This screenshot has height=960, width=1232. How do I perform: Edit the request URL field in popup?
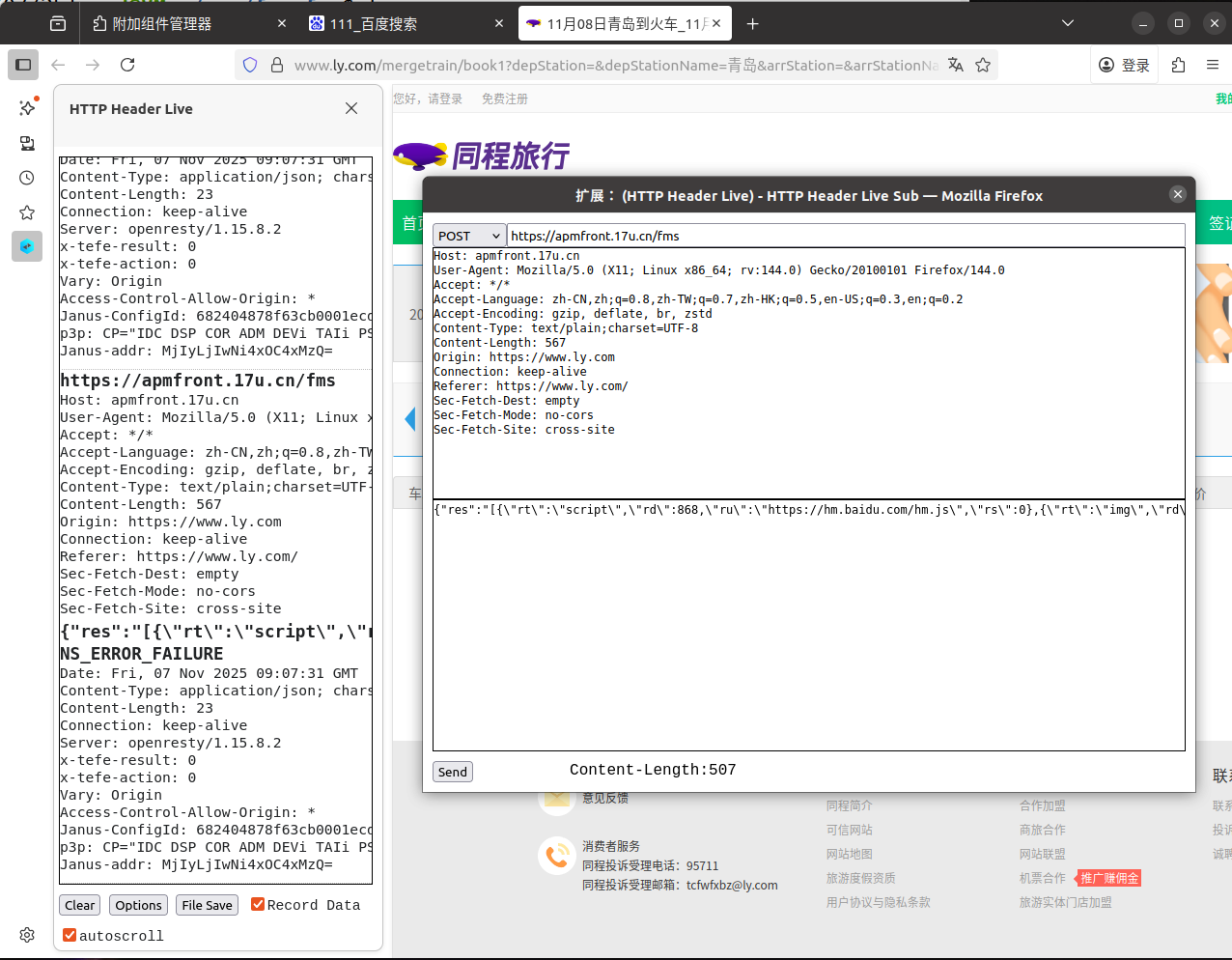(846, 236)
